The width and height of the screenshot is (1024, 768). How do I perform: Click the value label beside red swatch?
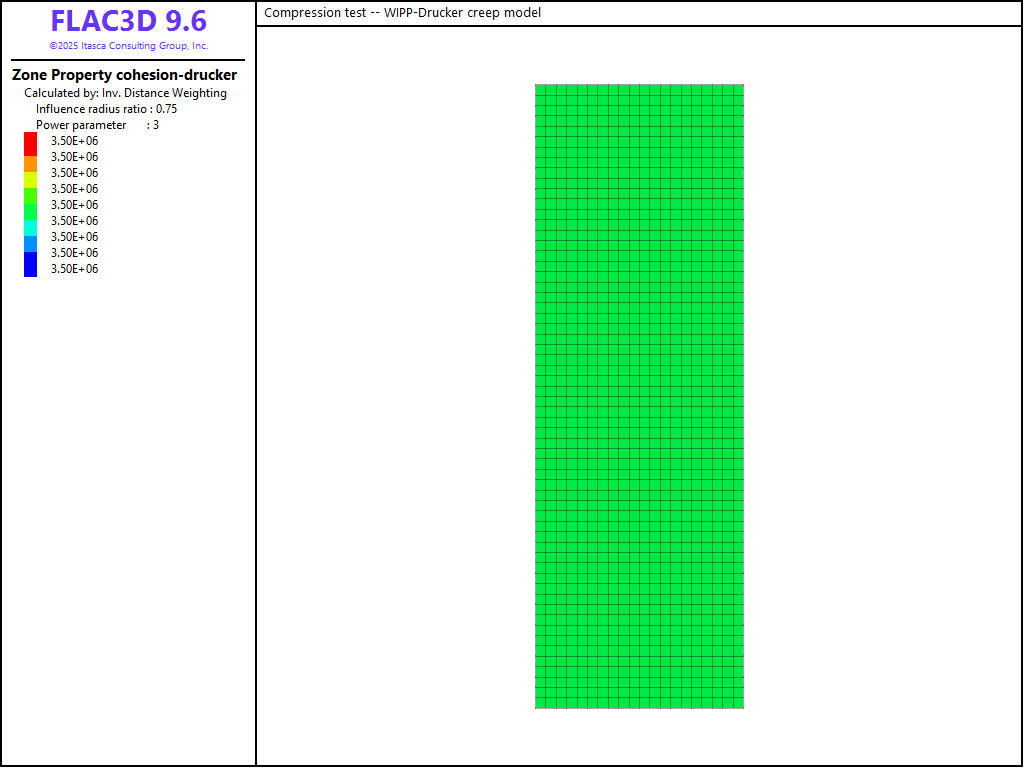click(74, 141)
